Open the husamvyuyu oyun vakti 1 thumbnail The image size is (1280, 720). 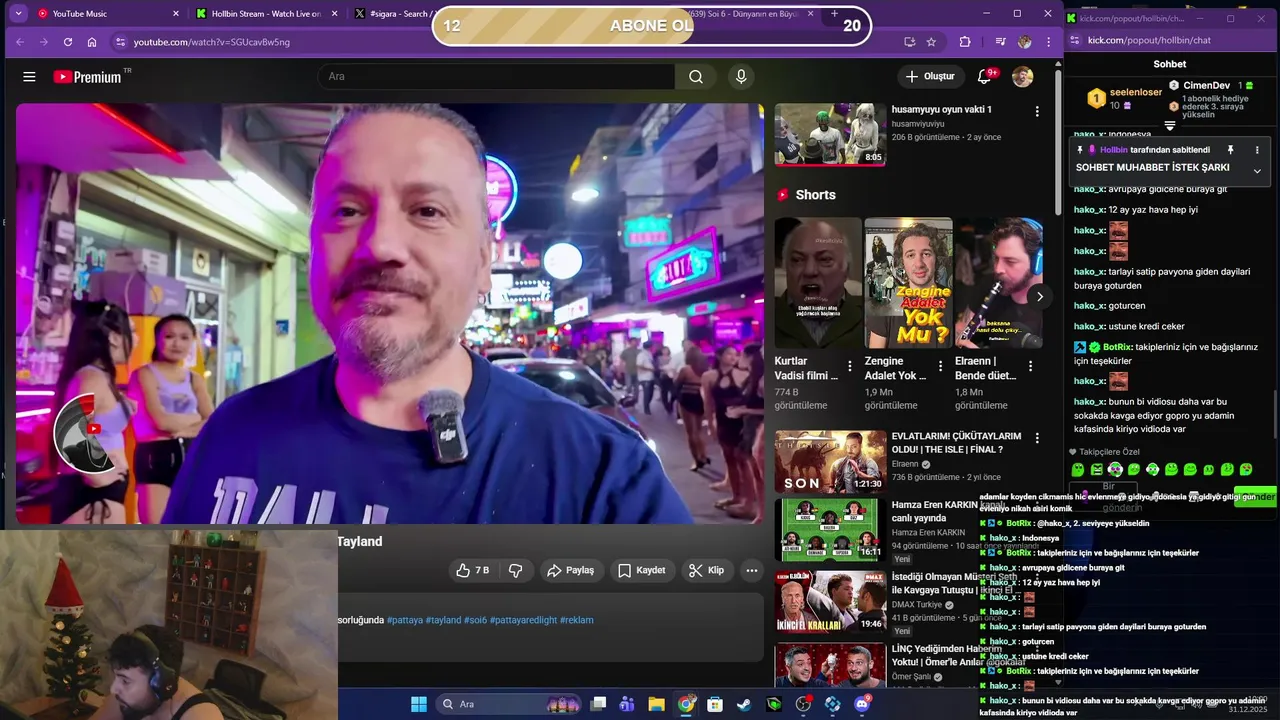click(830, 134)
